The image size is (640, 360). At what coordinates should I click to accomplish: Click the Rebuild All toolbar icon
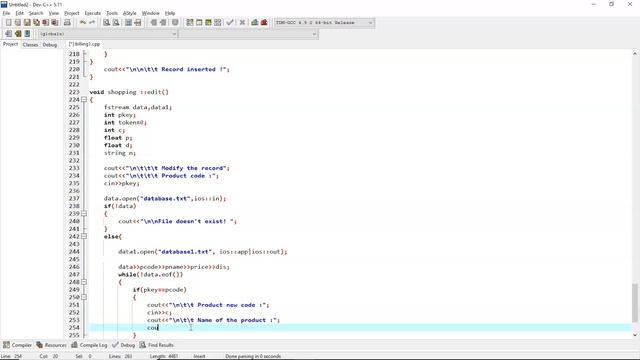point(218,22)
